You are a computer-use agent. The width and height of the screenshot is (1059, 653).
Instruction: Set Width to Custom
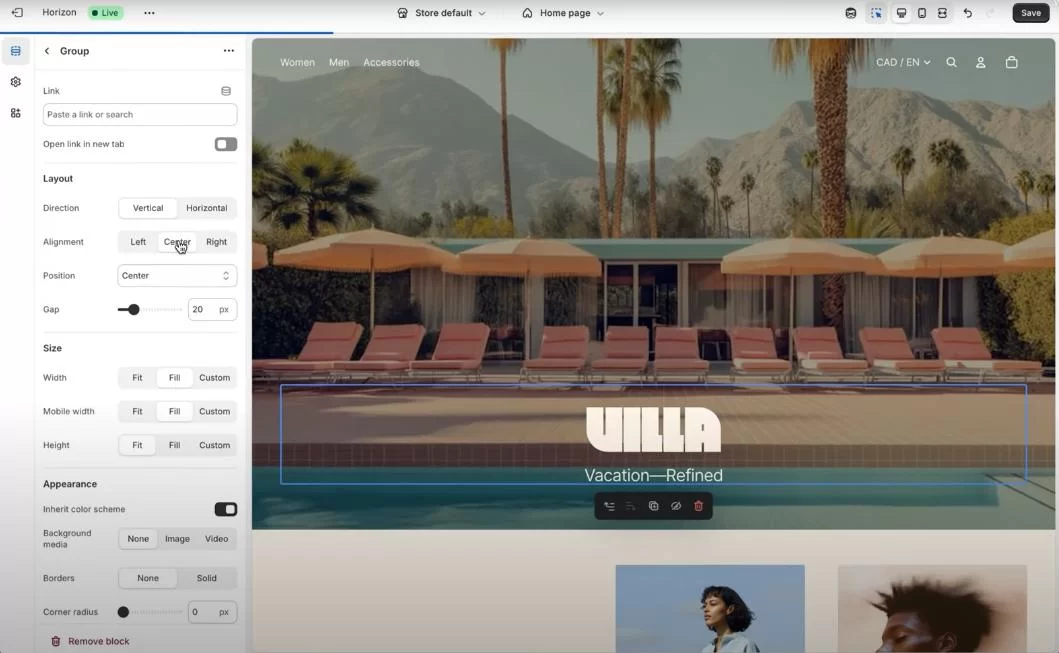coord(215,377)
